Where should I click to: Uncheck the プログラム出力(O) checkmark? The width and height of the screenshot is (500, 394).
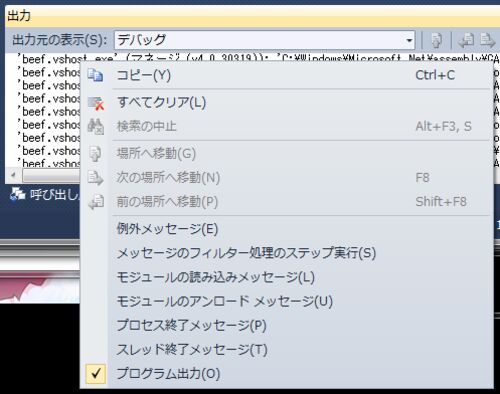click(x=96, y=374)
